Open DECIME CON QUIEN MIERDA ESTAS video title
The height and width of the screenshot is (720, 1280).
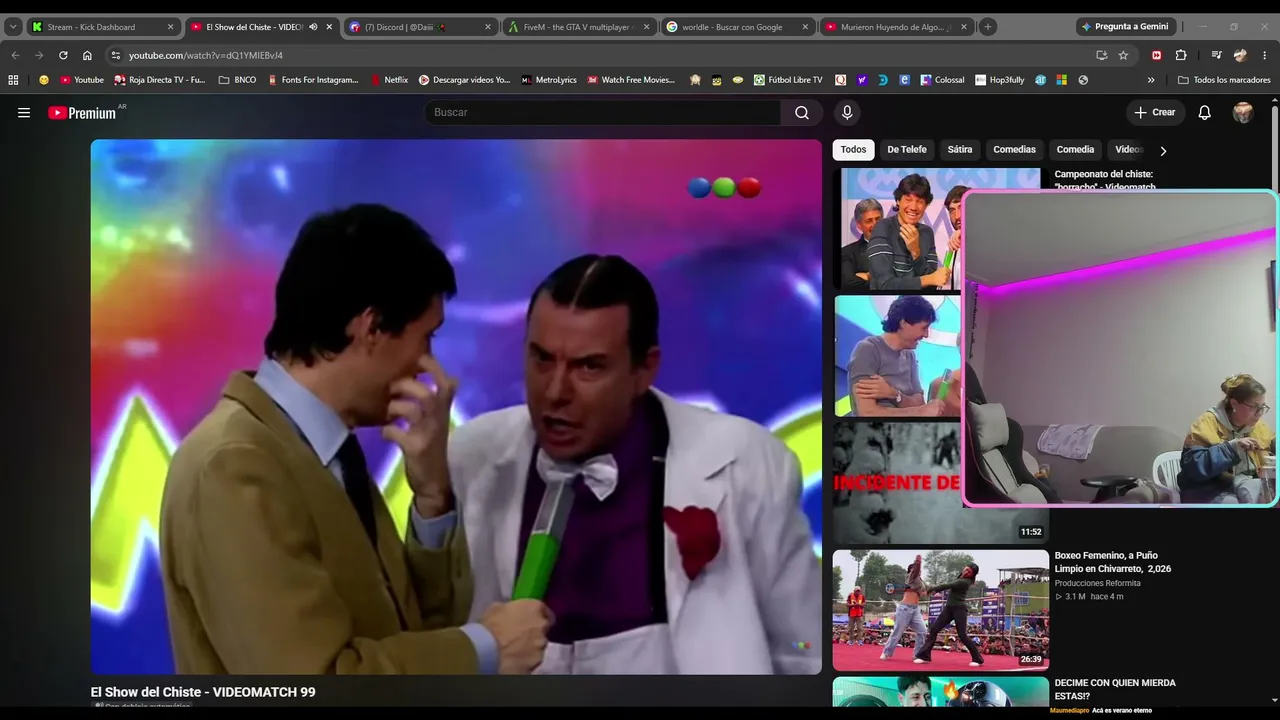[x=1115, y=689]
